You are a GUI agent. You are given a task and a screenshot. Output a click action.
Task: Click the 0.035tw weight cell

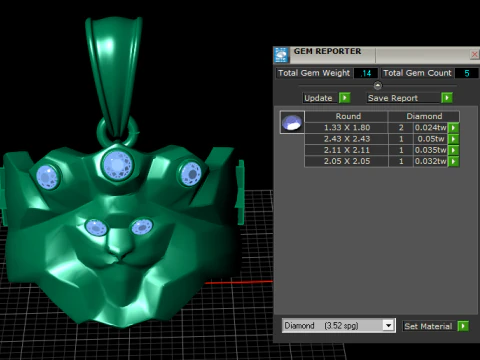(x=430, y=150)
